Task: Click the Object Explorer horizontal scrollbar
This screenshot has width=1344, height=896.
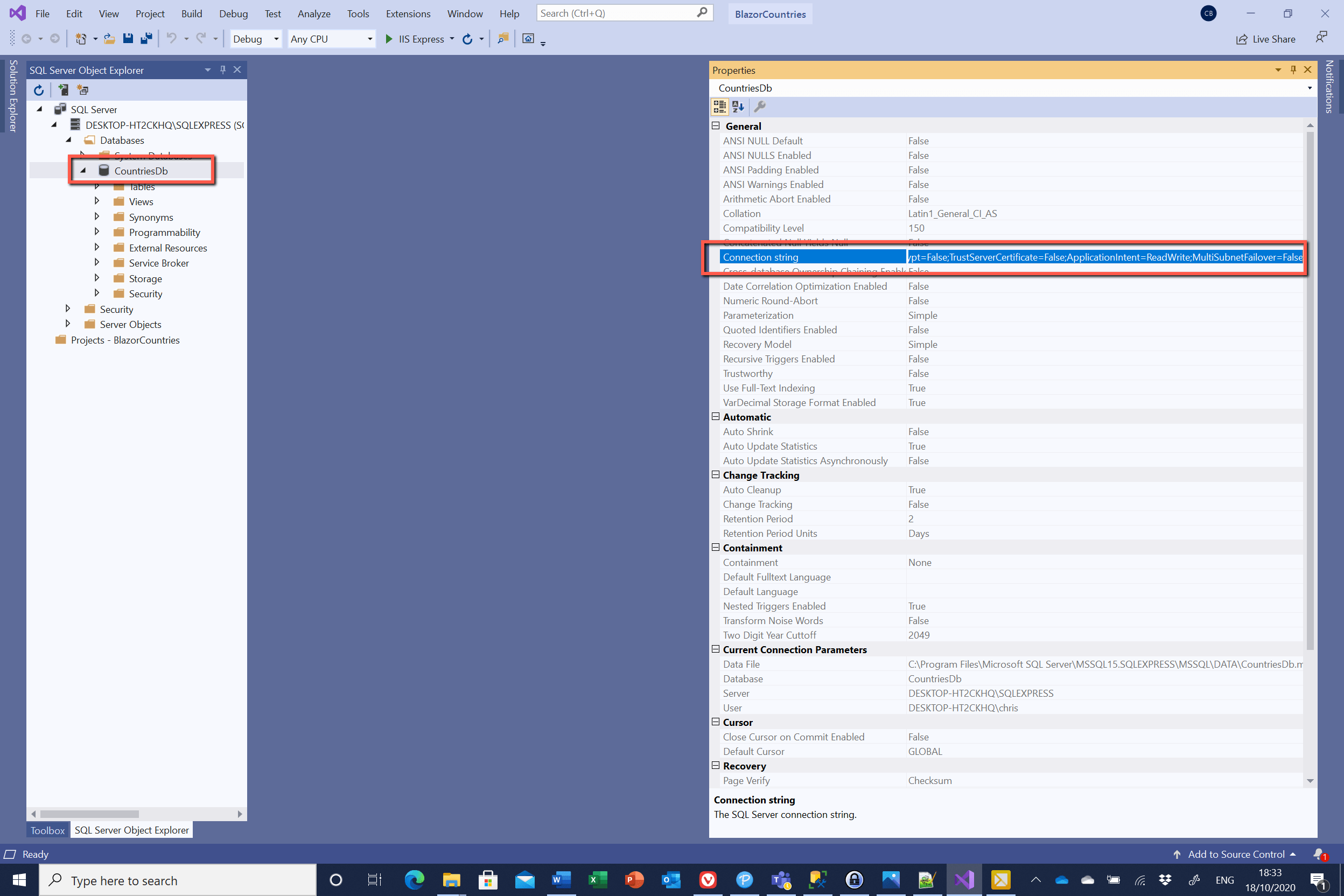Action: click(90, 814)
